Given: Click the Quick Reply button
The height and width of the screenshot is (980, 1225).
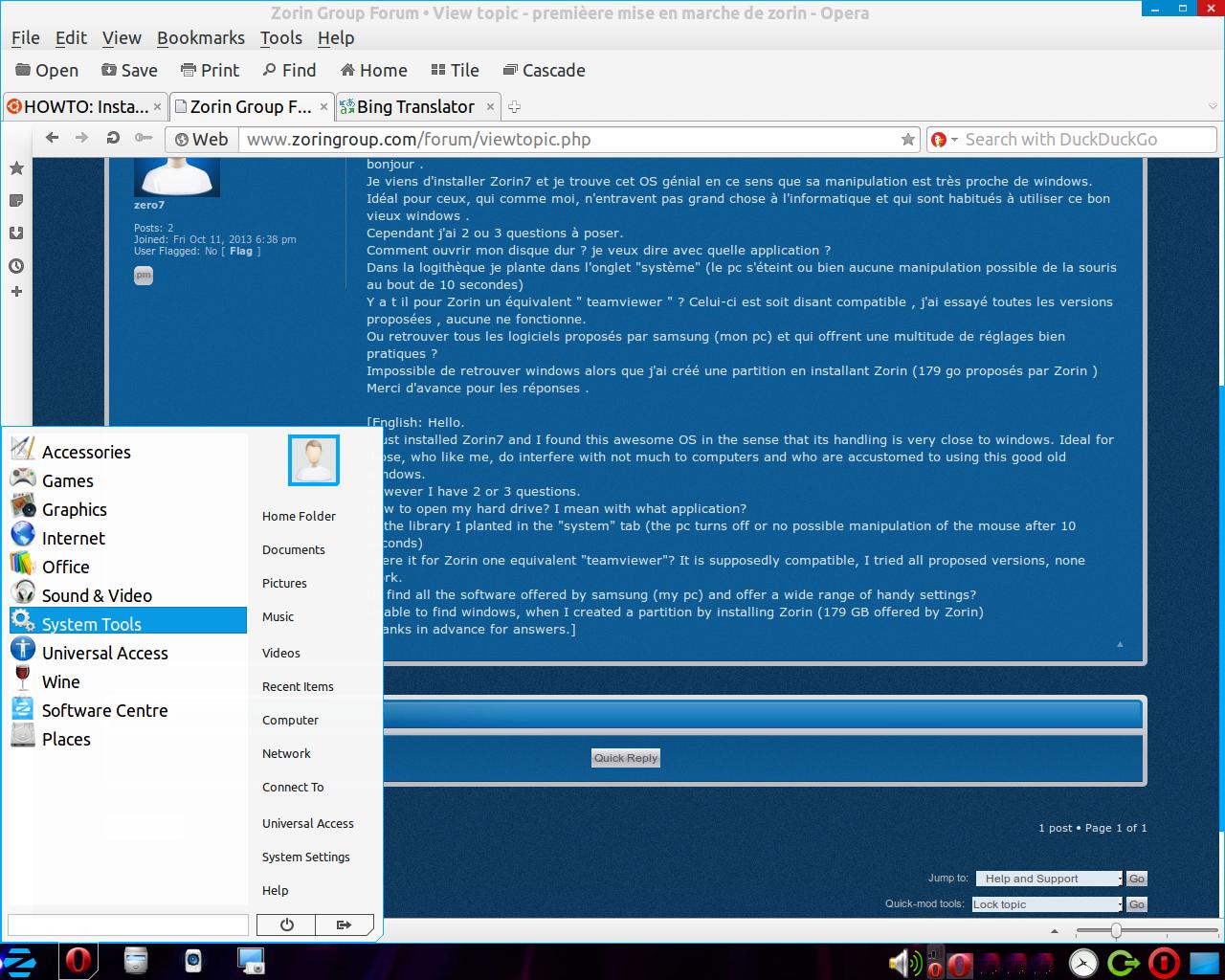Looking at the screenshot, I should 626,758.
